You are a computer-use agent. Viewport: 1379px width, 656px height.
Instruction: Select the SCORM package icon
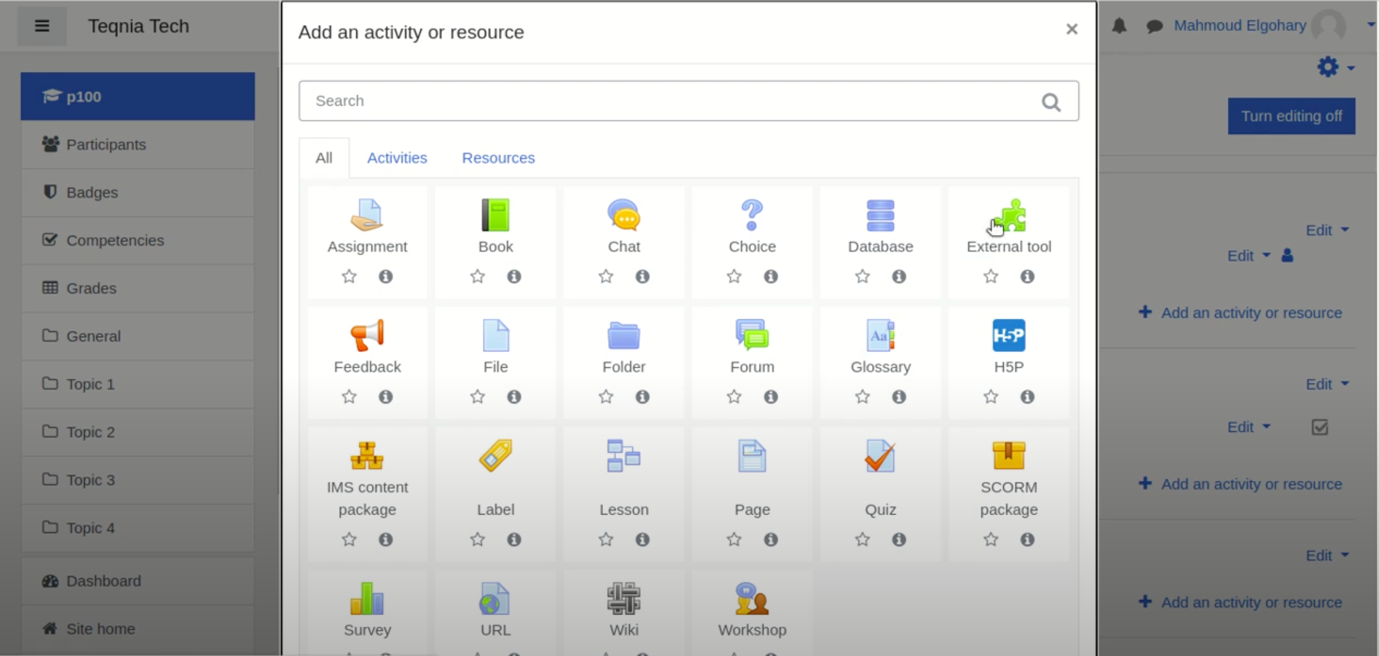point(1009,456)
